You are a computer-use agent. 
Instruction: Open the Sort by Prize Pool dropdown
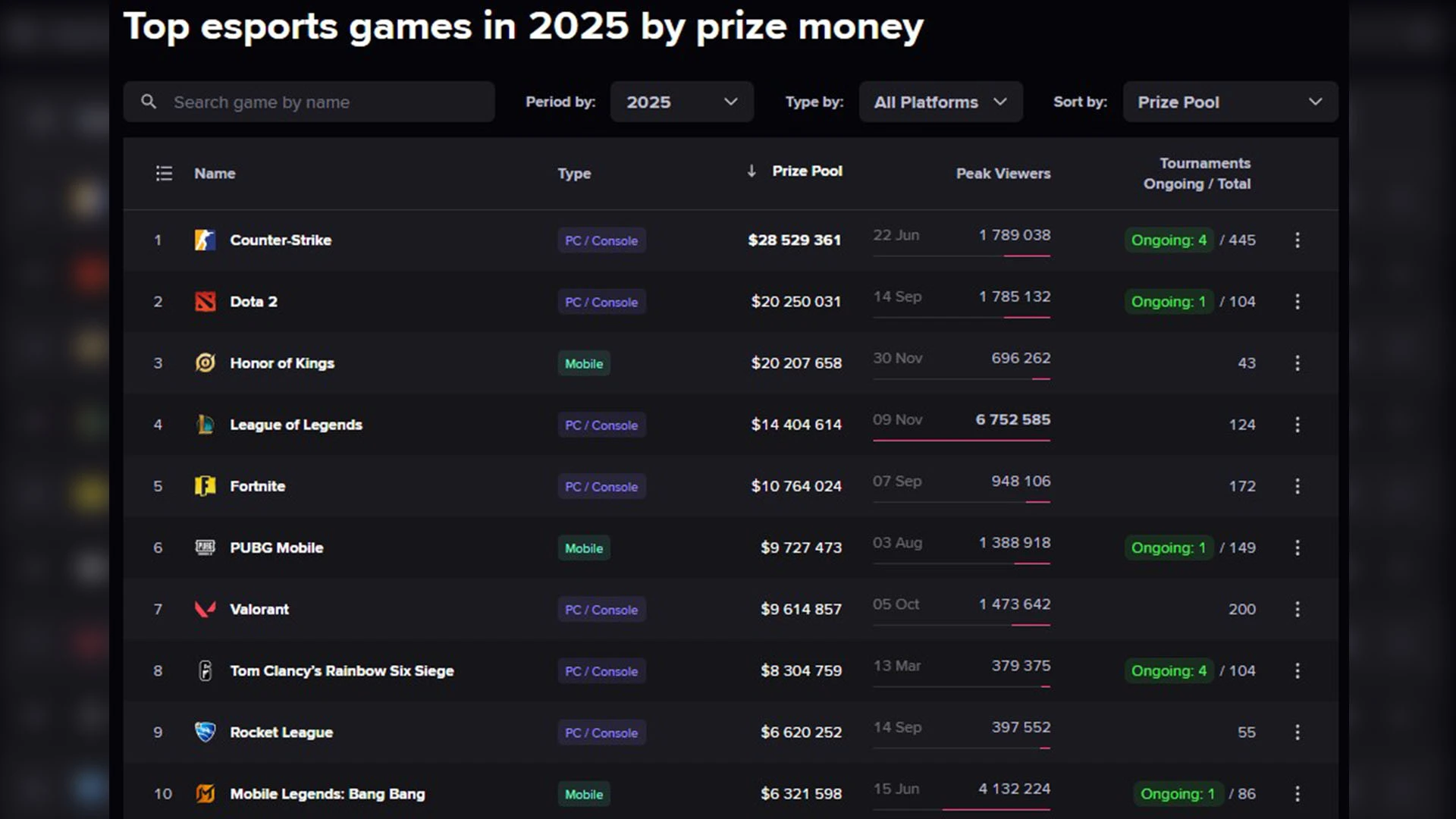pyautogui.click(x=1230, y=102)
